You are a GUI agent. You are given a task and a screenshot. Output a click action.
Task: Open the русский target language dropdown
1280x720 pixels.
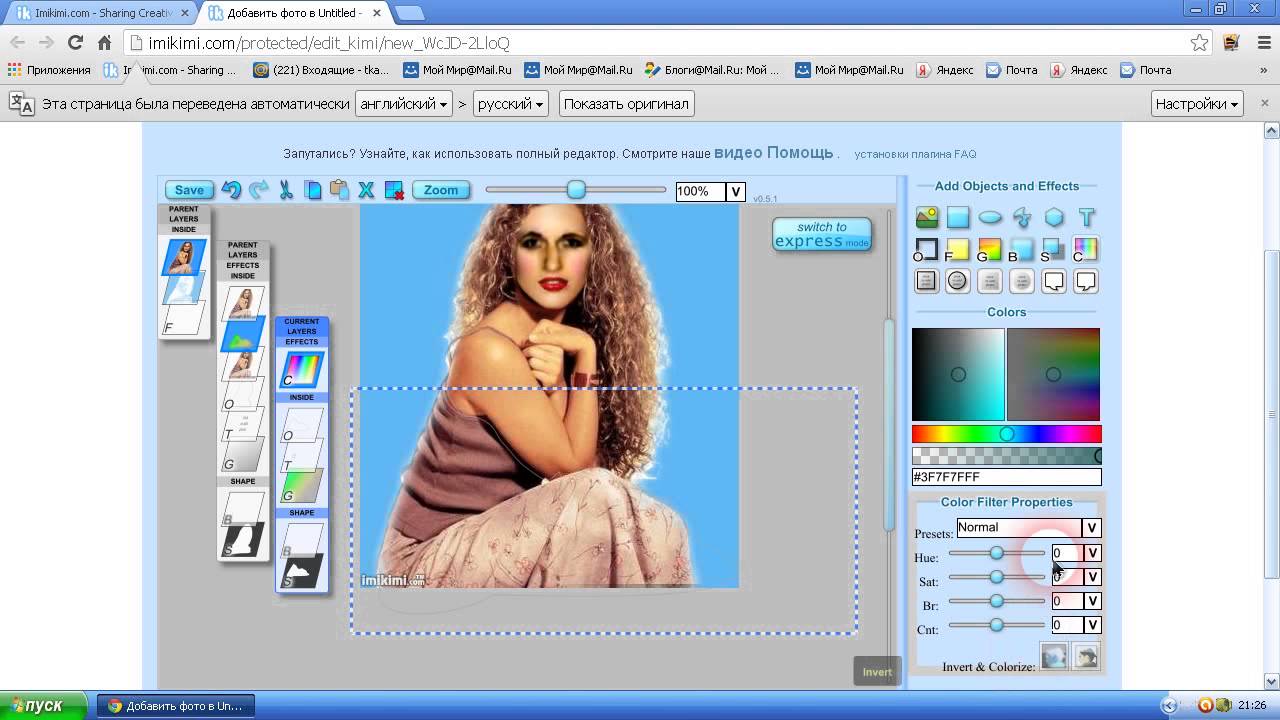(511, 104)
